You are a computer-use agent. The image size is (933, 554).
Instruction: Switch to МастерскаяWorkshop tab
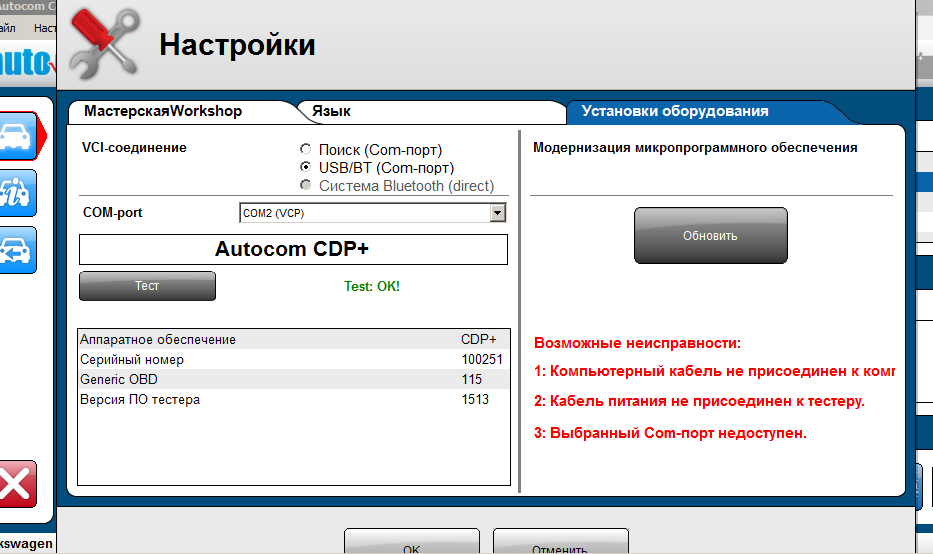click(163, 111)
